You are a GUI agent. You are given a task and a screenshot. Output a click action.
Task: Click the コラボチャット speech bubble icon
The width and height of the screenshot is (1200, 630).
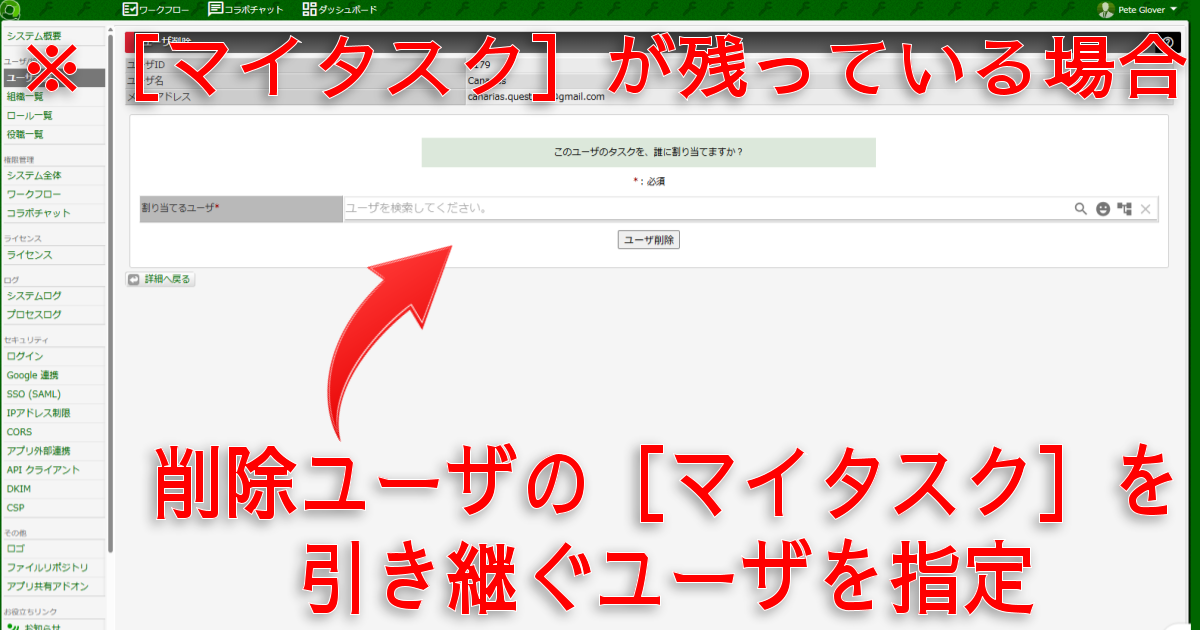coord(215,10)
